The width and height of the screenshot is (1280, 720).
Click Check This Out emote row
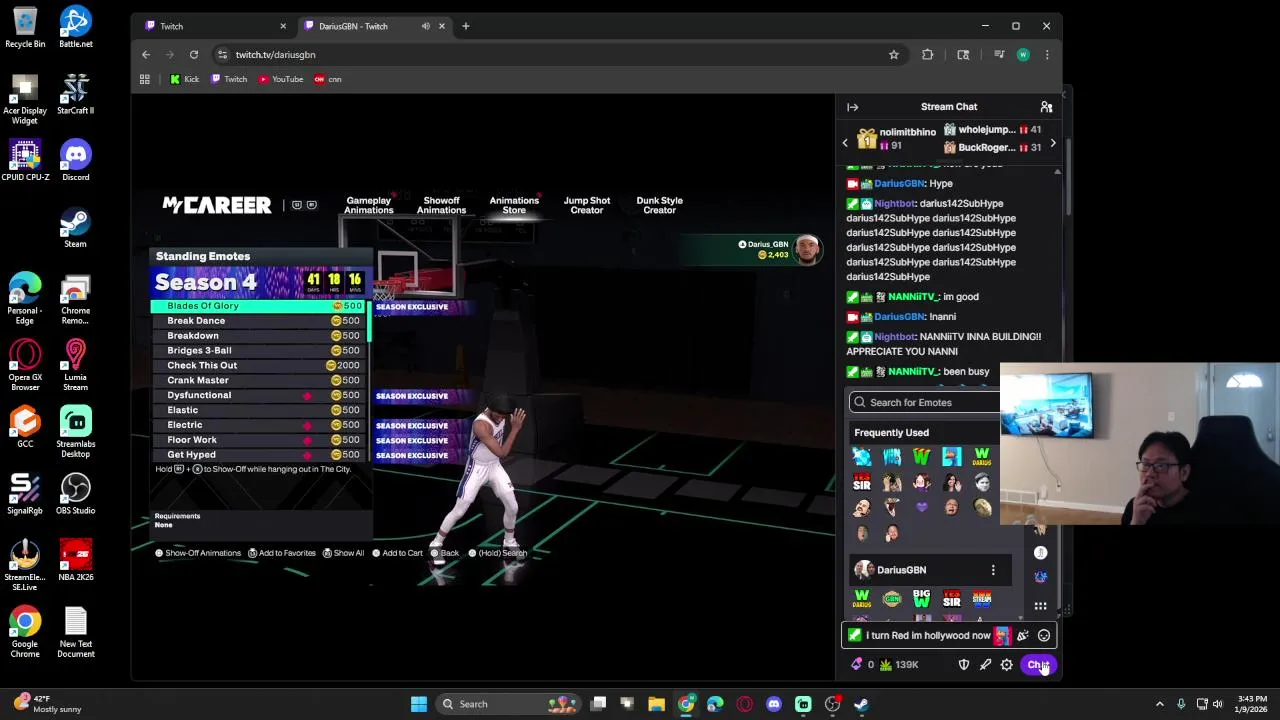click(x=260, y=366)
